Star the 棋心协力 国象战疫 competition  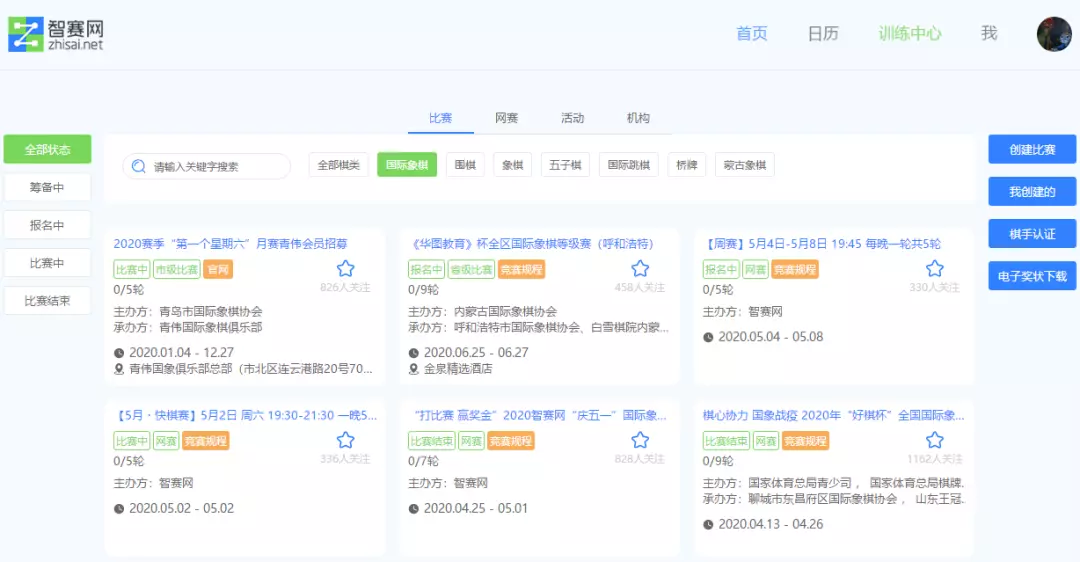[x=934, y=440]
